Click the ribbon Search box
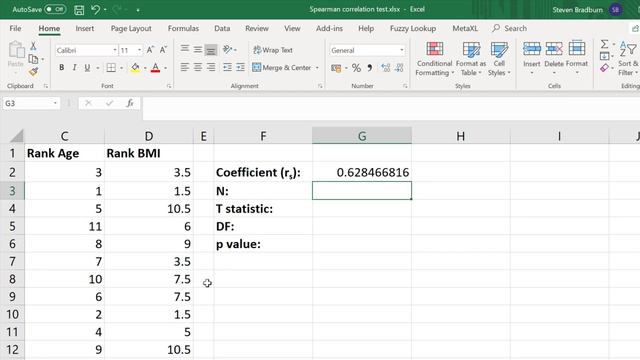Viewport: 640px width, 360px height. click(510, 28)
